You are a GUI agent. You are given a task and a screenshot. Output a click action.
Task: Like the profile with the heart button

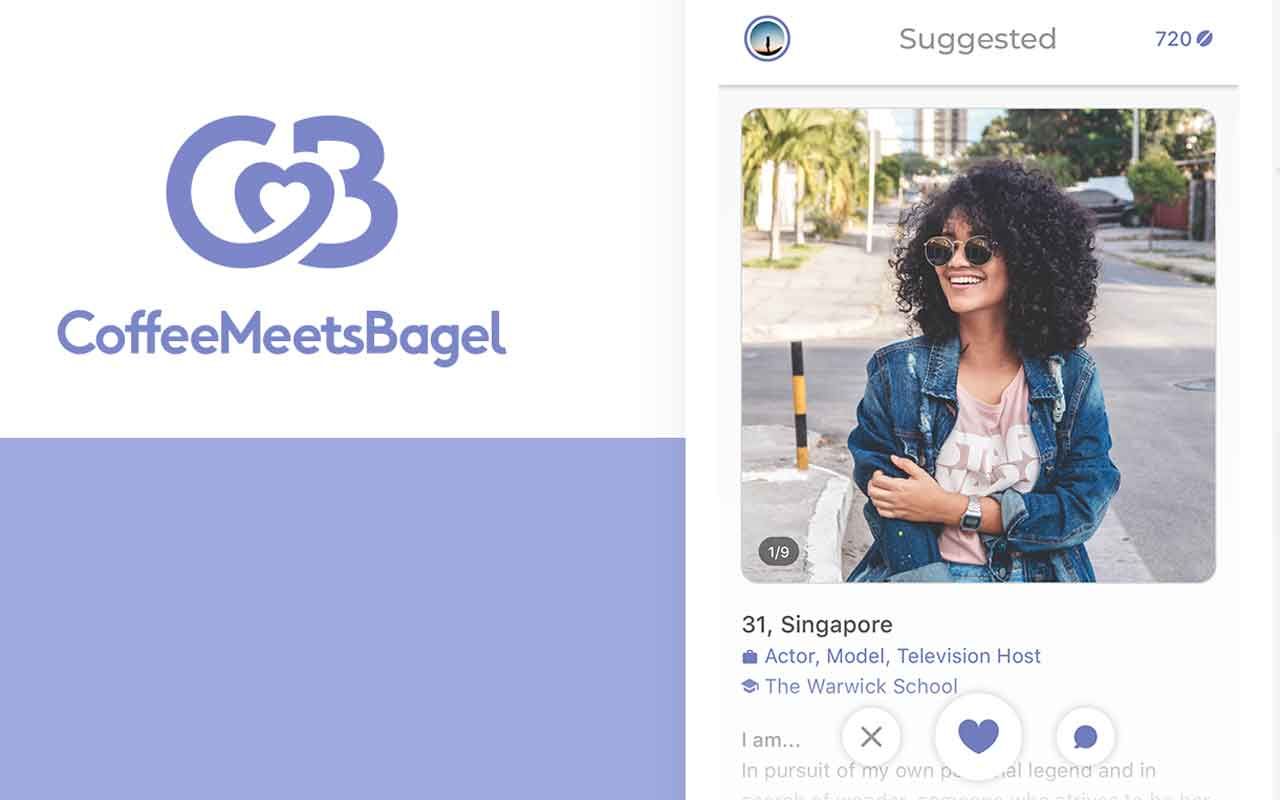pos(978,736)
